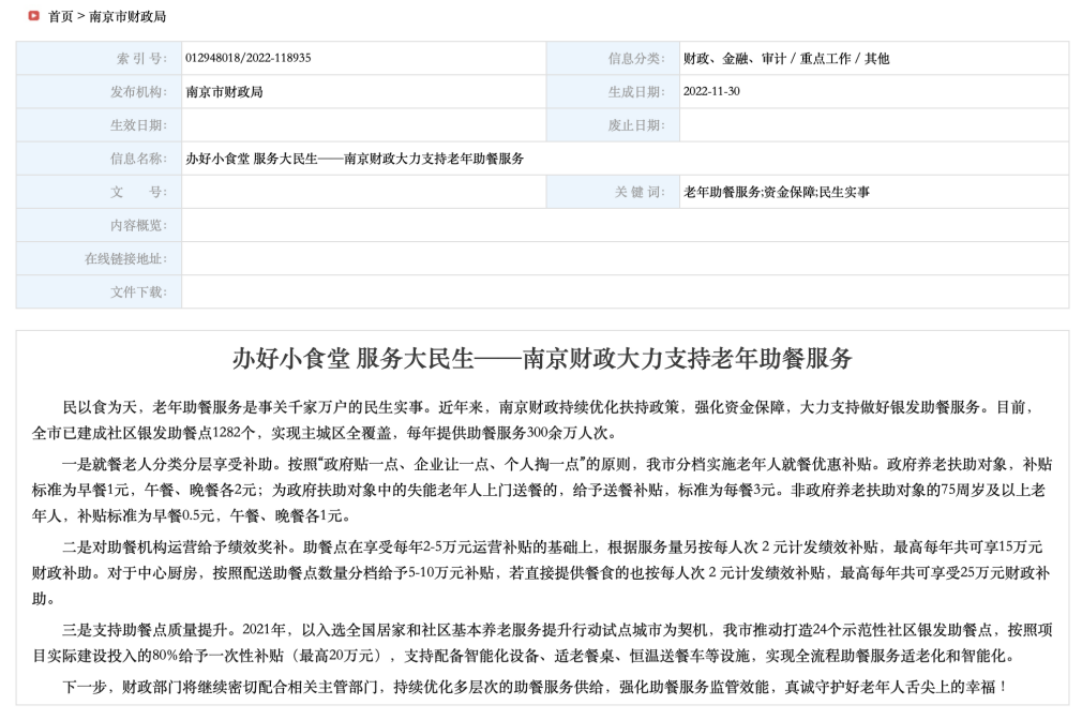This screenshot has height=720, width=1082.
Task: Open the 首页 breadcrumb link
Action: [x=60, y=17]
